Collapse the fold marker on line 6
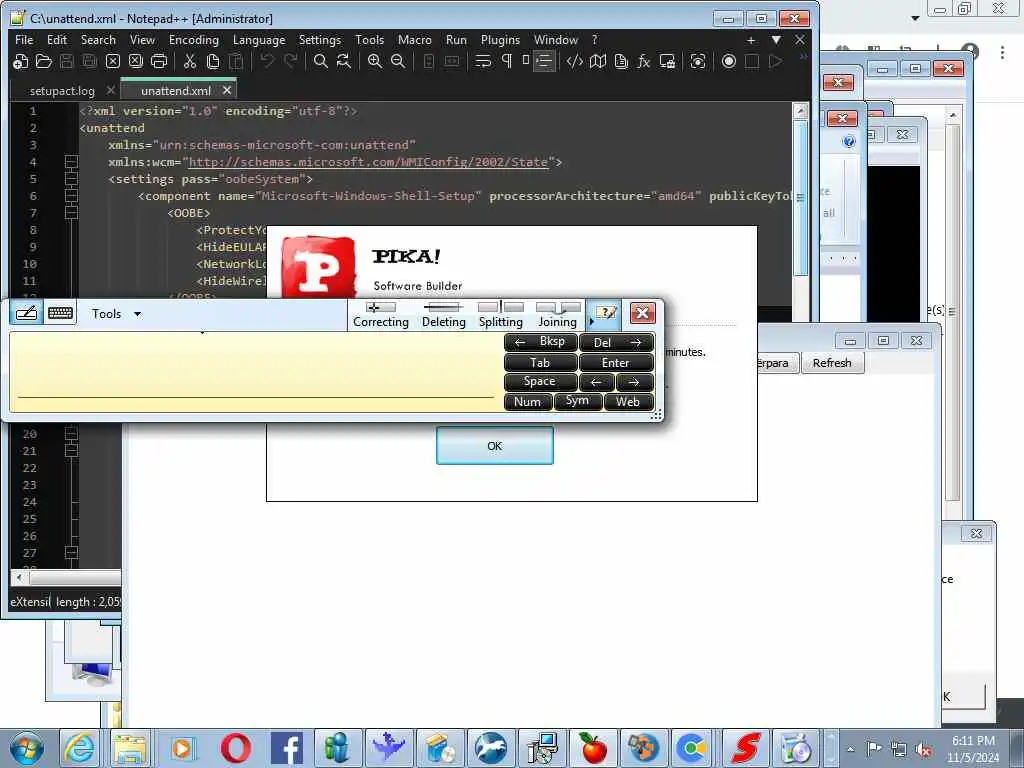The width and height of the screenshot is (1024, 768). [x=72, y=196]
